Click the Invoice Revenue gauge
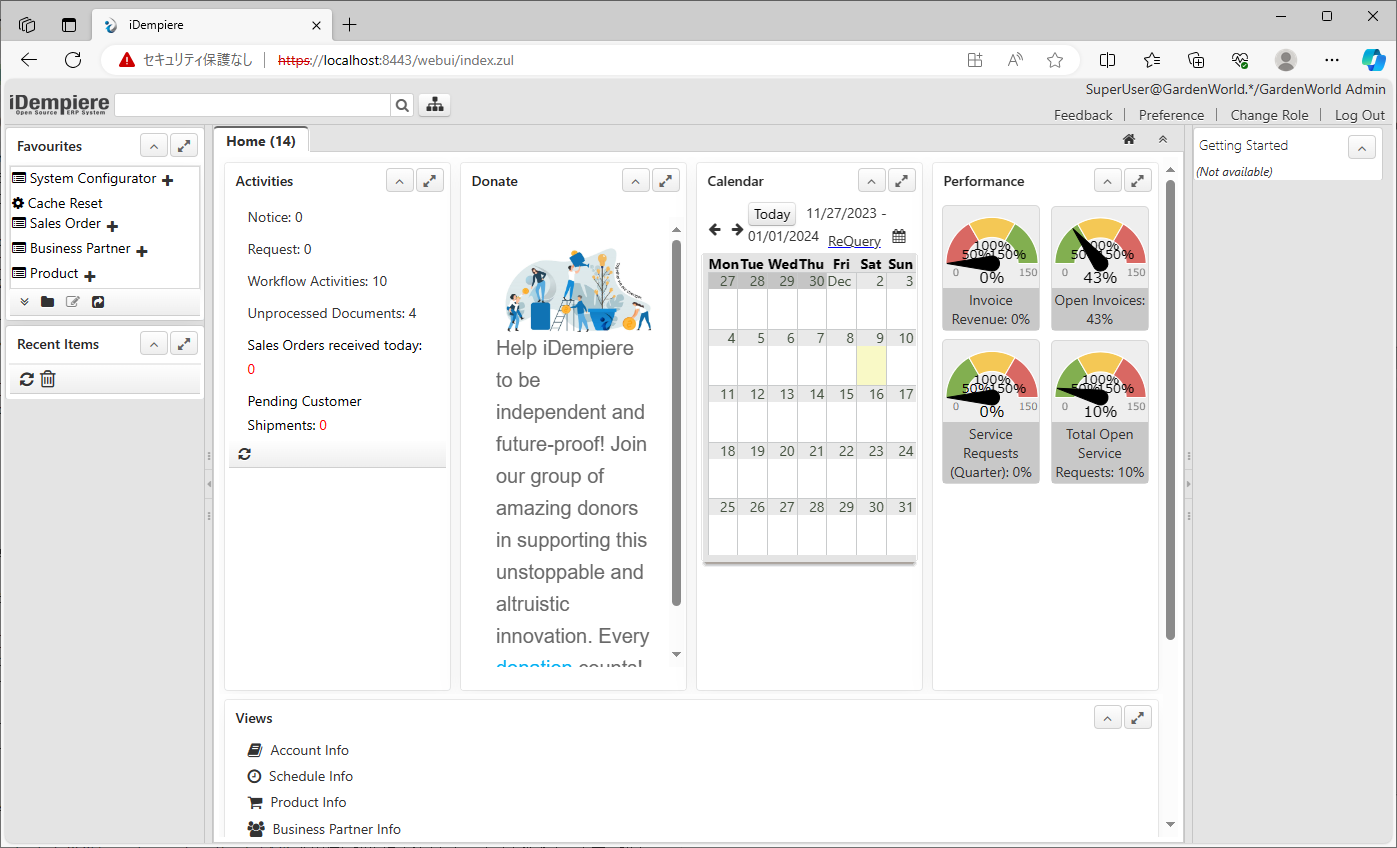This screenshot has width=1397, height=848. click(991, 268)
